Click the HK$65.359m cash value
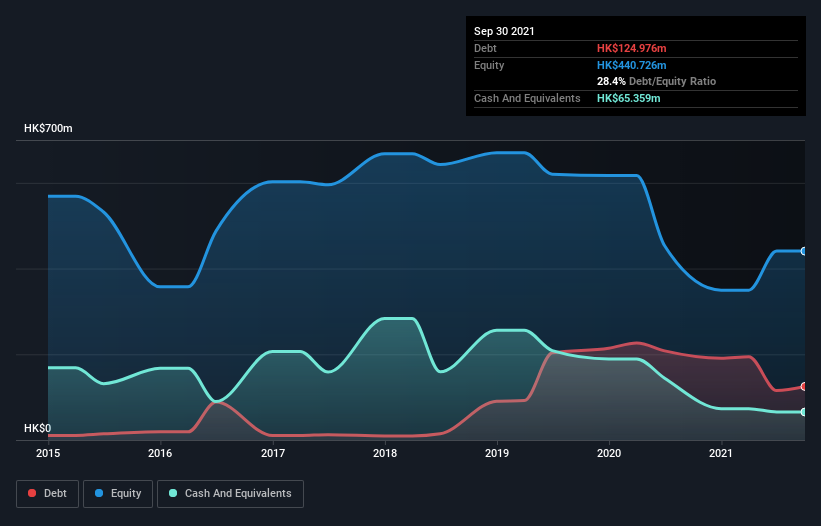This screenshot has height=526, width=821. (628, 98)
